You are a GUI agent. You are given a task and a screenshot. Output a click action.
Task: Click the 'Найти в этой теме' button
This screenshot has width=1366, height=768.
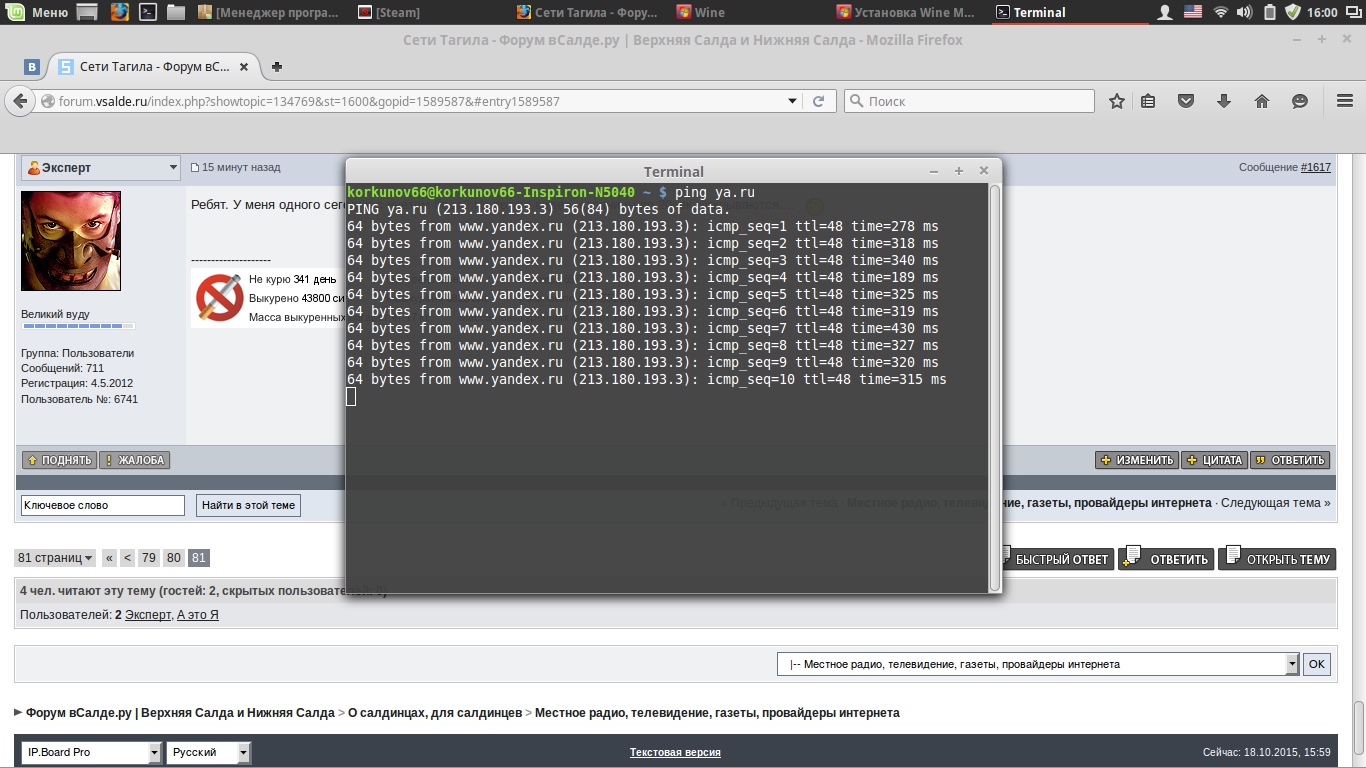(x=248, y=505)
